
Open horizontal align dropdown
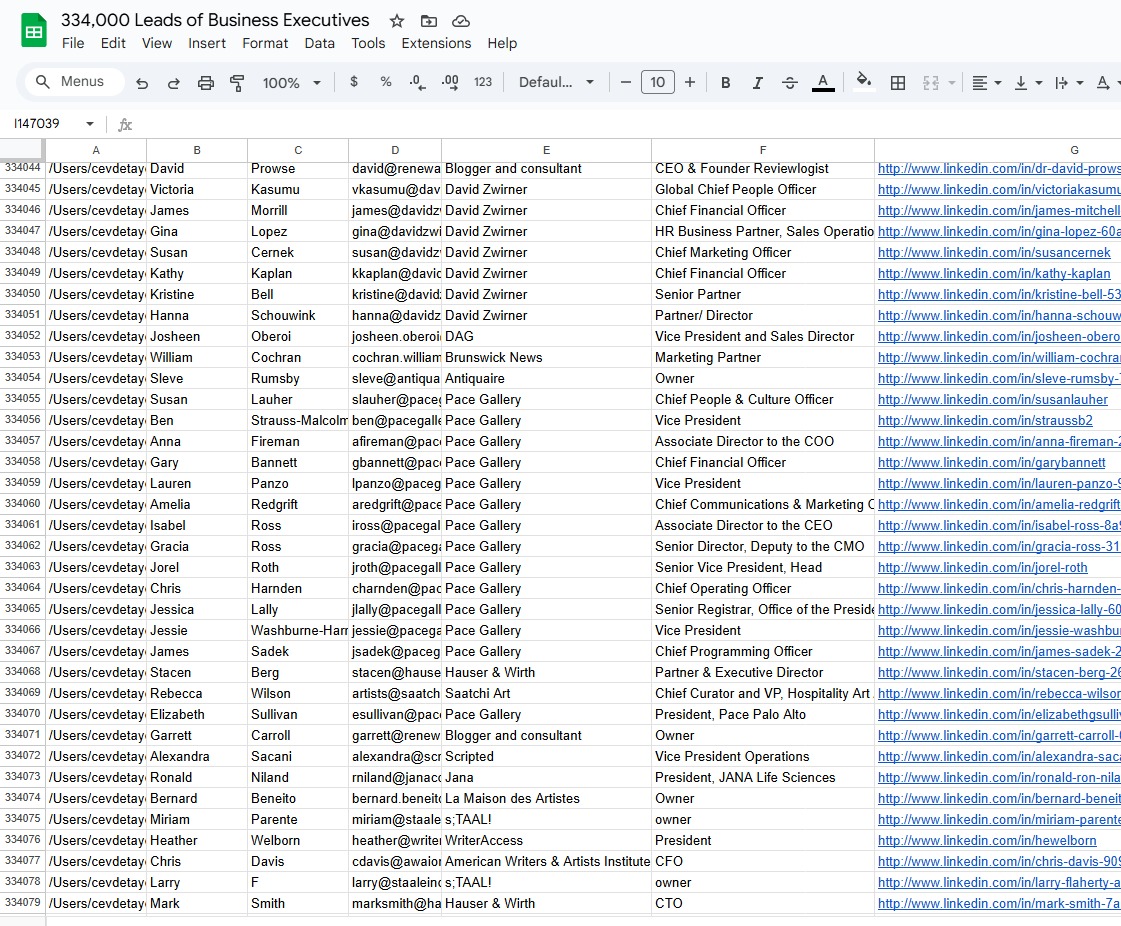click(x=987, y=83)
